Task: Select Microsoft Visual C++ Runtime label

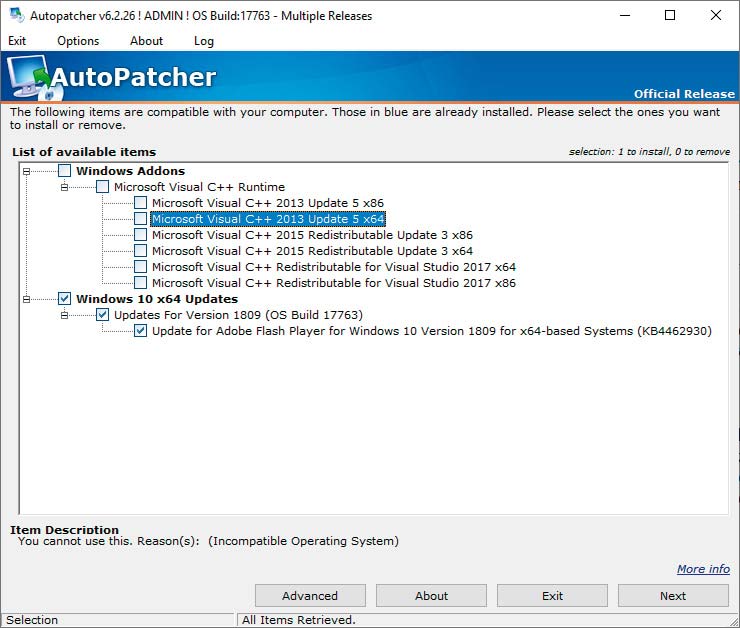Action: coord(199,187)
